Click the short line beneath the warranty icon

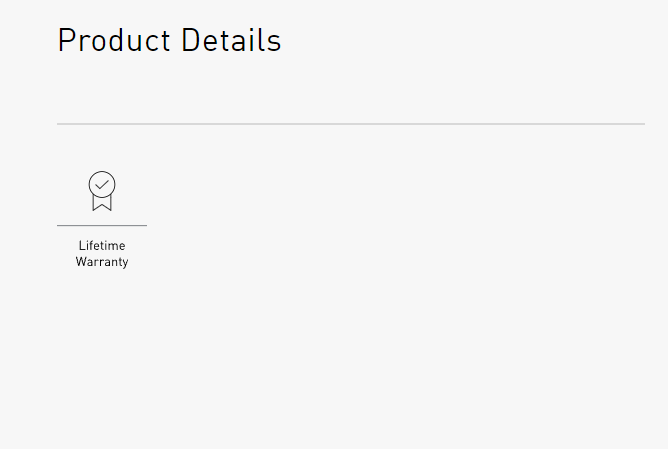point(102,226)
